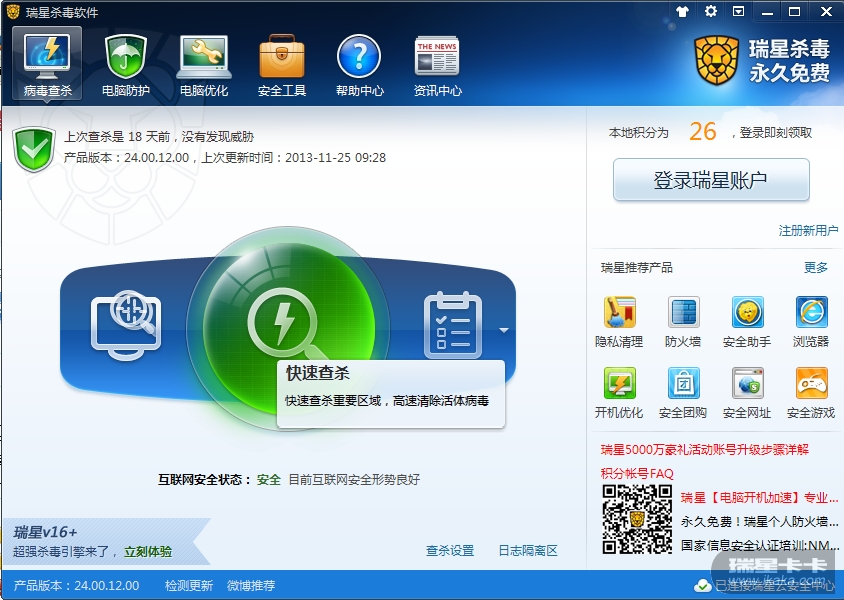Click the Rising lion logo at top right
844x600 pixels.
716,60
